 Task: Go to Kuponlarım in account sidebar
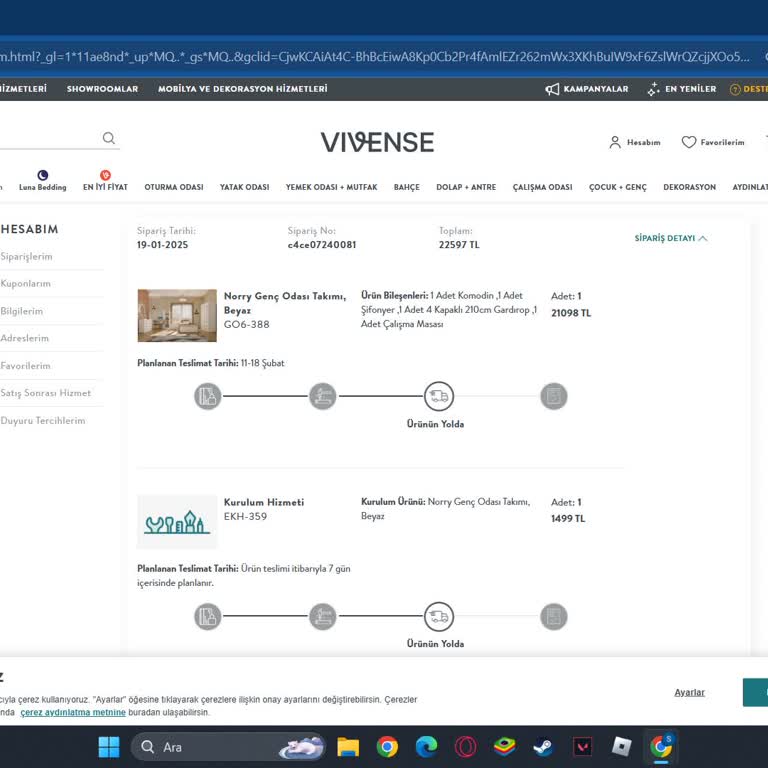point(25,284)
